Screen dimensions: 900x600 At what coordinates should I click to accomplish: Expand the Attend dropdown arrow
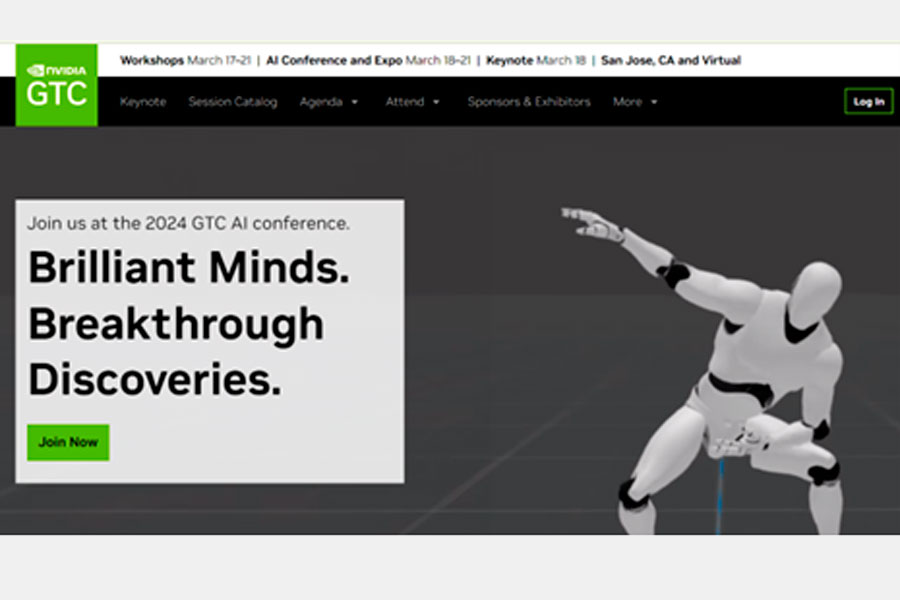[x=436, y=102]
